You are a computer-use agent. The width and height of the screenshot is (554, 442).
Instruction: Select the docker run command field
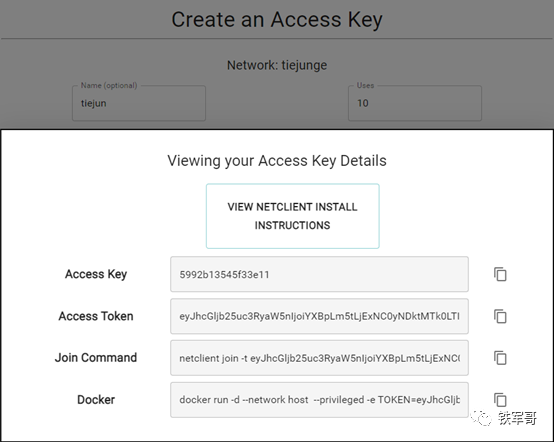pos(319,400)
